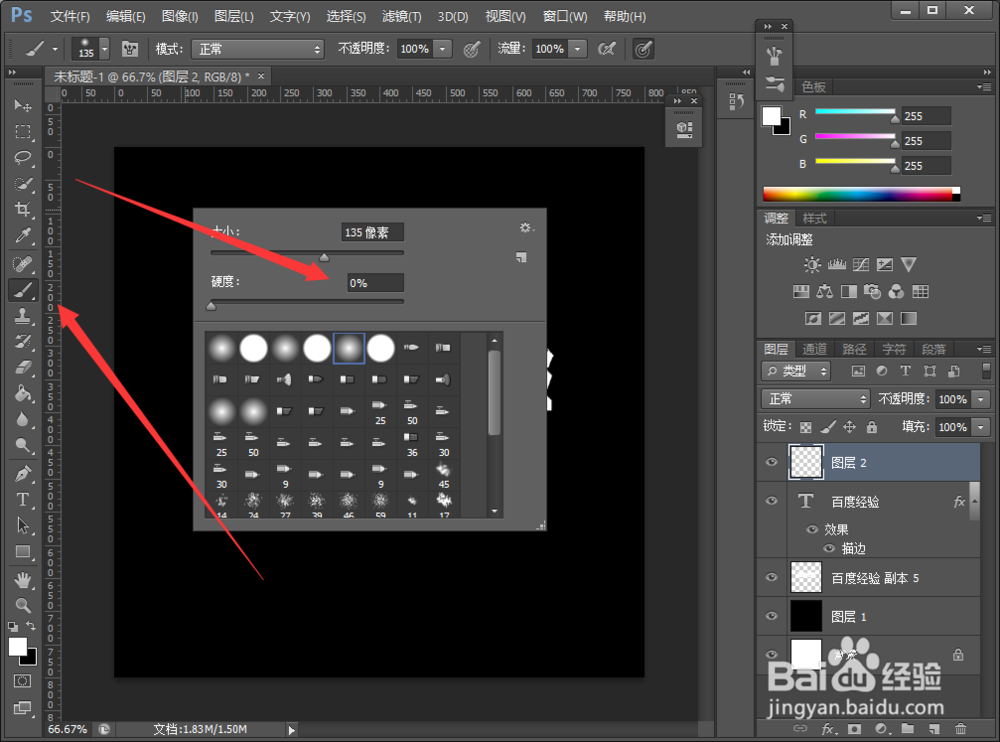1000x742 pixels.
Task: Open brush preset gear settings menu
Action: (526, 228)
